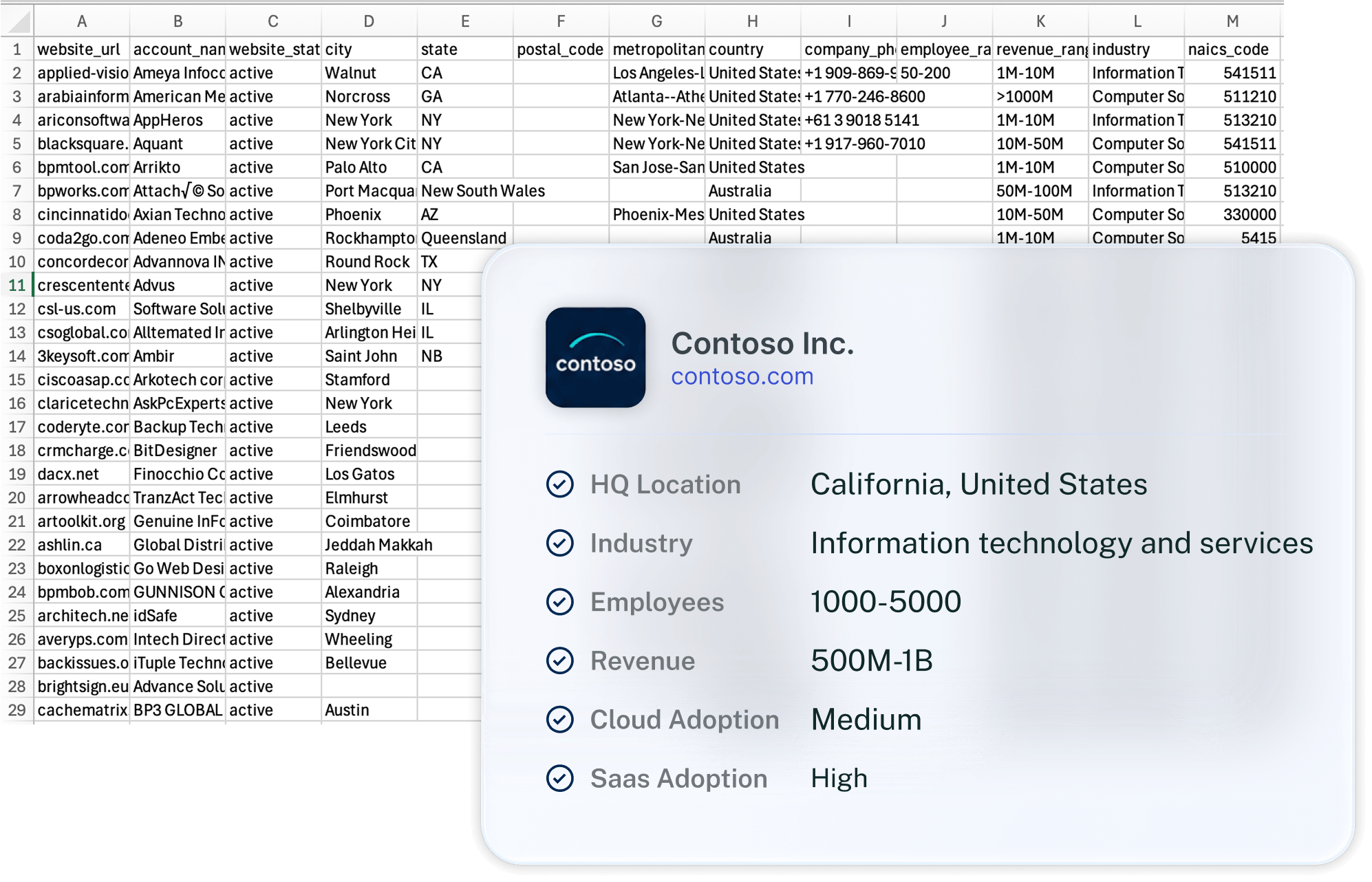Viewport: 1372px width, 882px height.
Task: Select cell 'Stamford' in city column
Action: 369,380
